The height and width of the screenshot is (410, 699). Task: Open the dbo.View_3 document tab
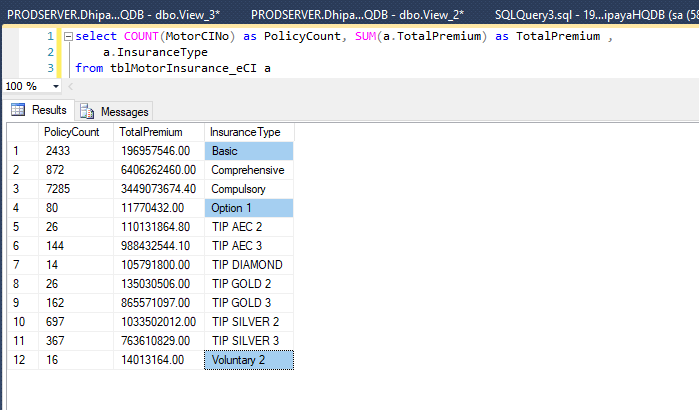[x=113, y=15]
